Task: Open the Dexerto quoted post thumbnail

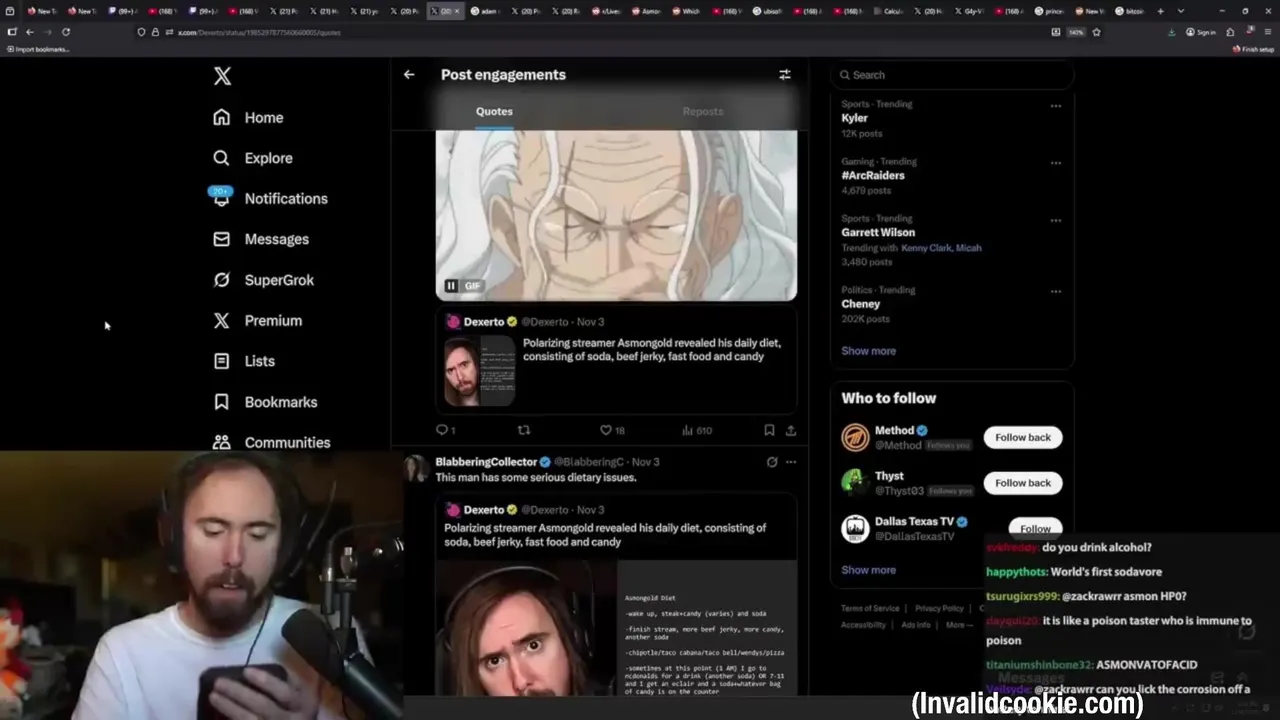Action: click(x=480, y=370)
